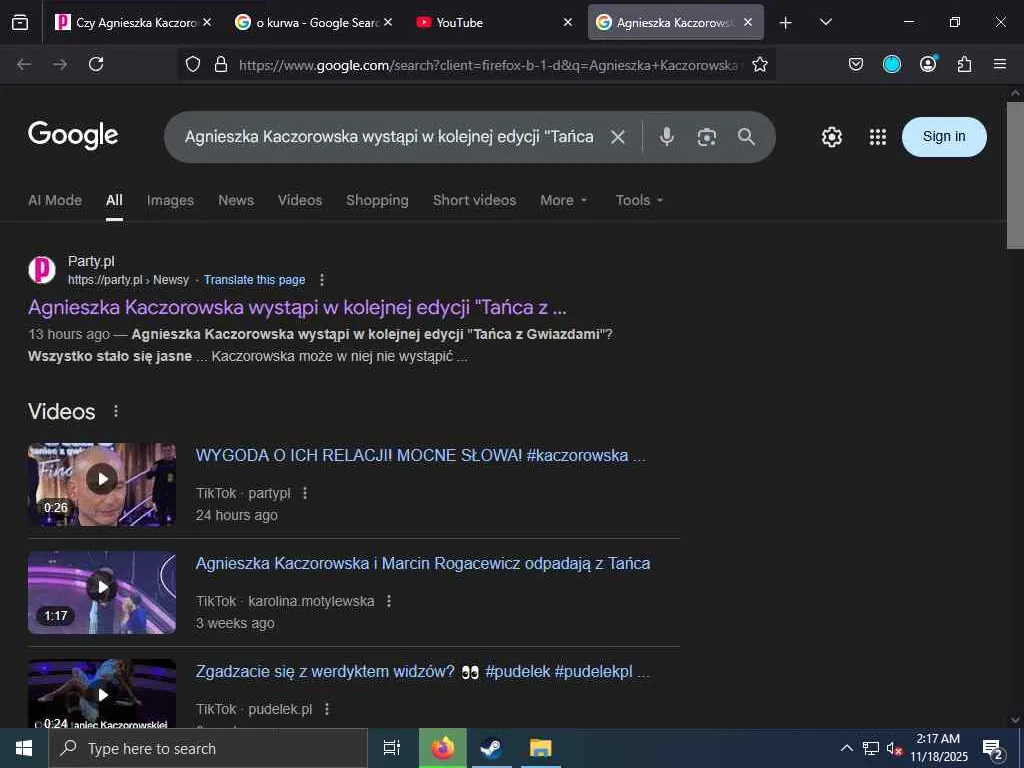Close the YouTube tab

coord(568,22)
